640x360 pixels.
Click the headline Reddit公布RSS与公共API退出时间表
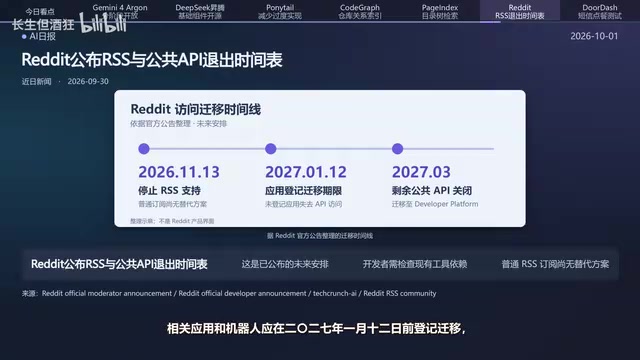pyautogui.click(x=152, y=60)
